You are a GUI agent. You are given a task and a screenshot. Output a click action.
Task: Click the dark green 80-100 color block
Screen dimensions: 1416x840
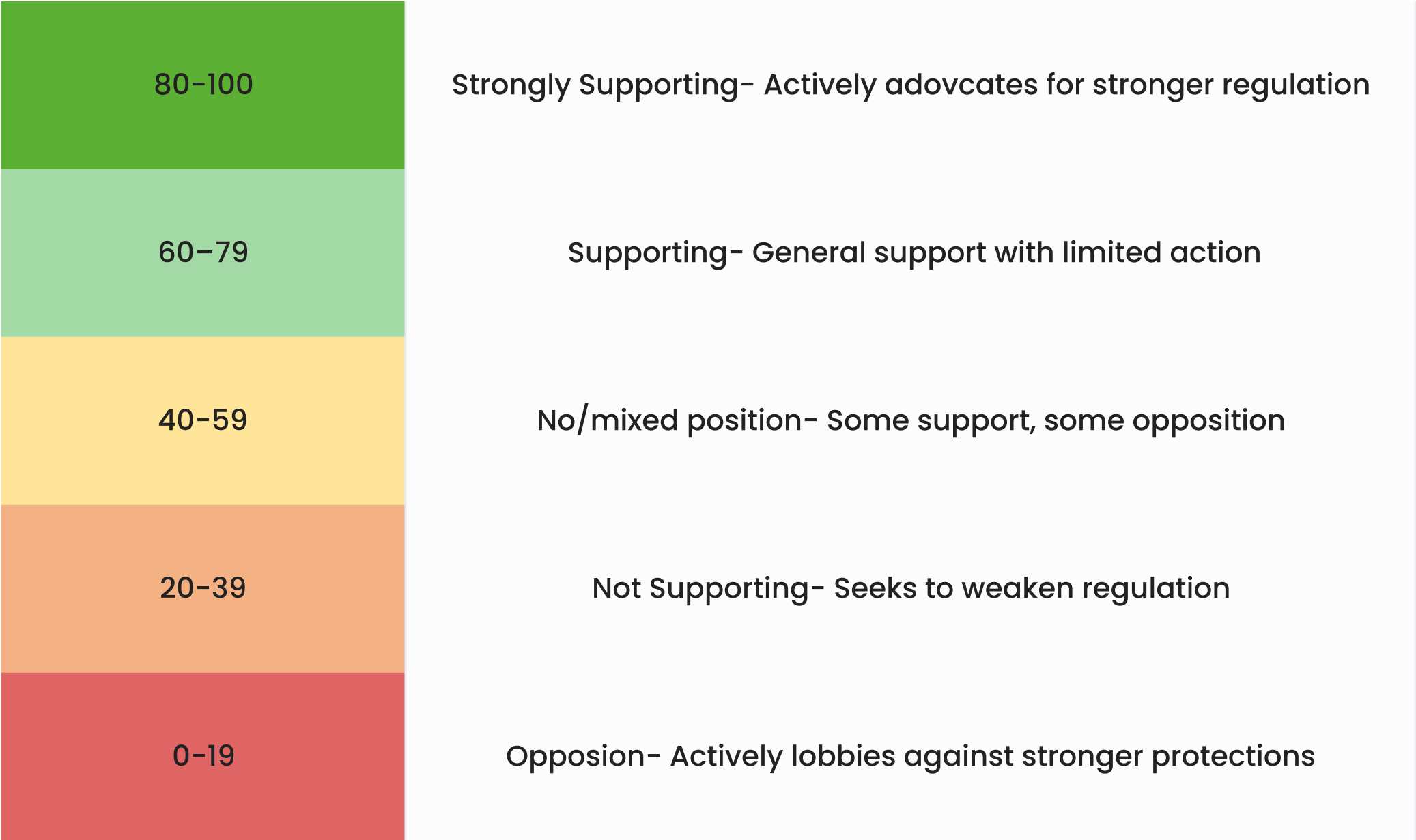[x=203, y=85]
